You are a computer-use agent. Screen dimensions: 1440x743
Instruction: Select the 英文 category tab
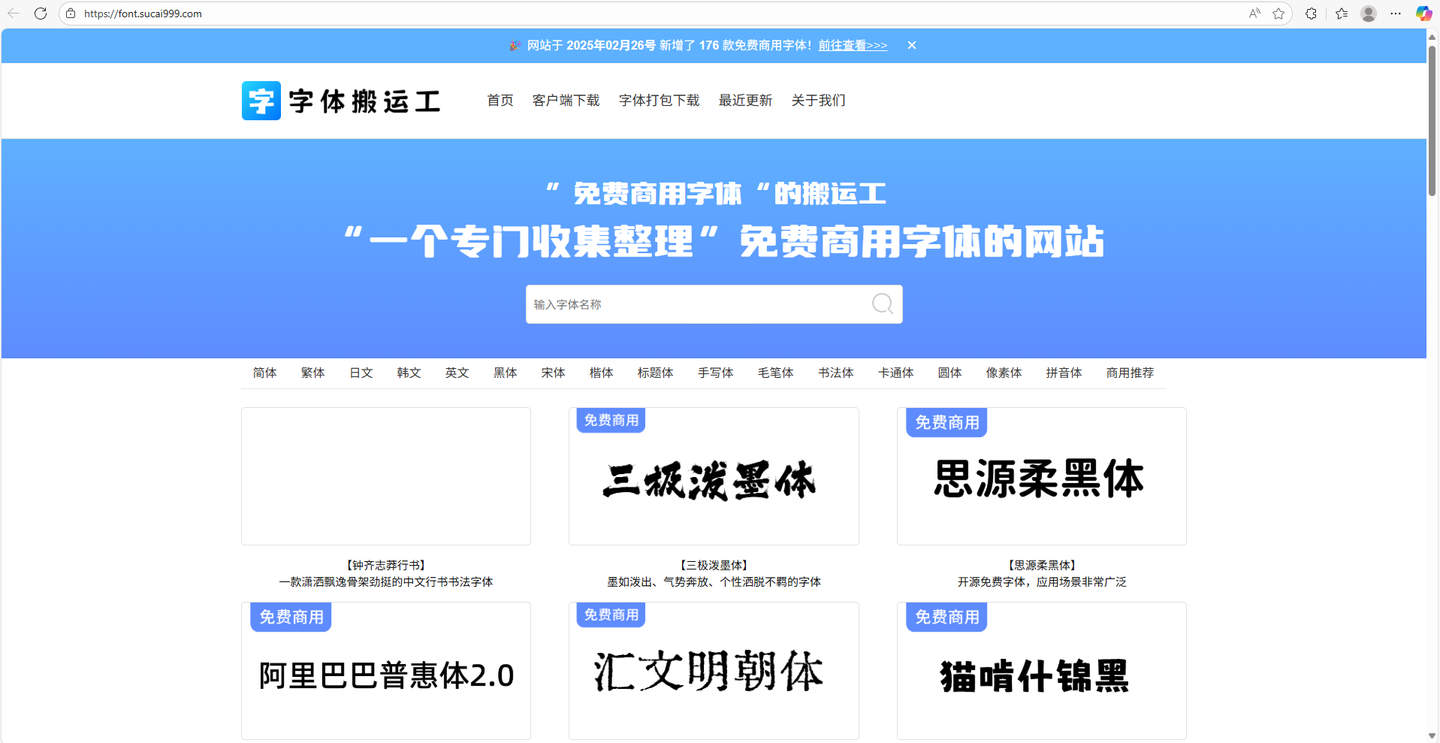[457, 373]
